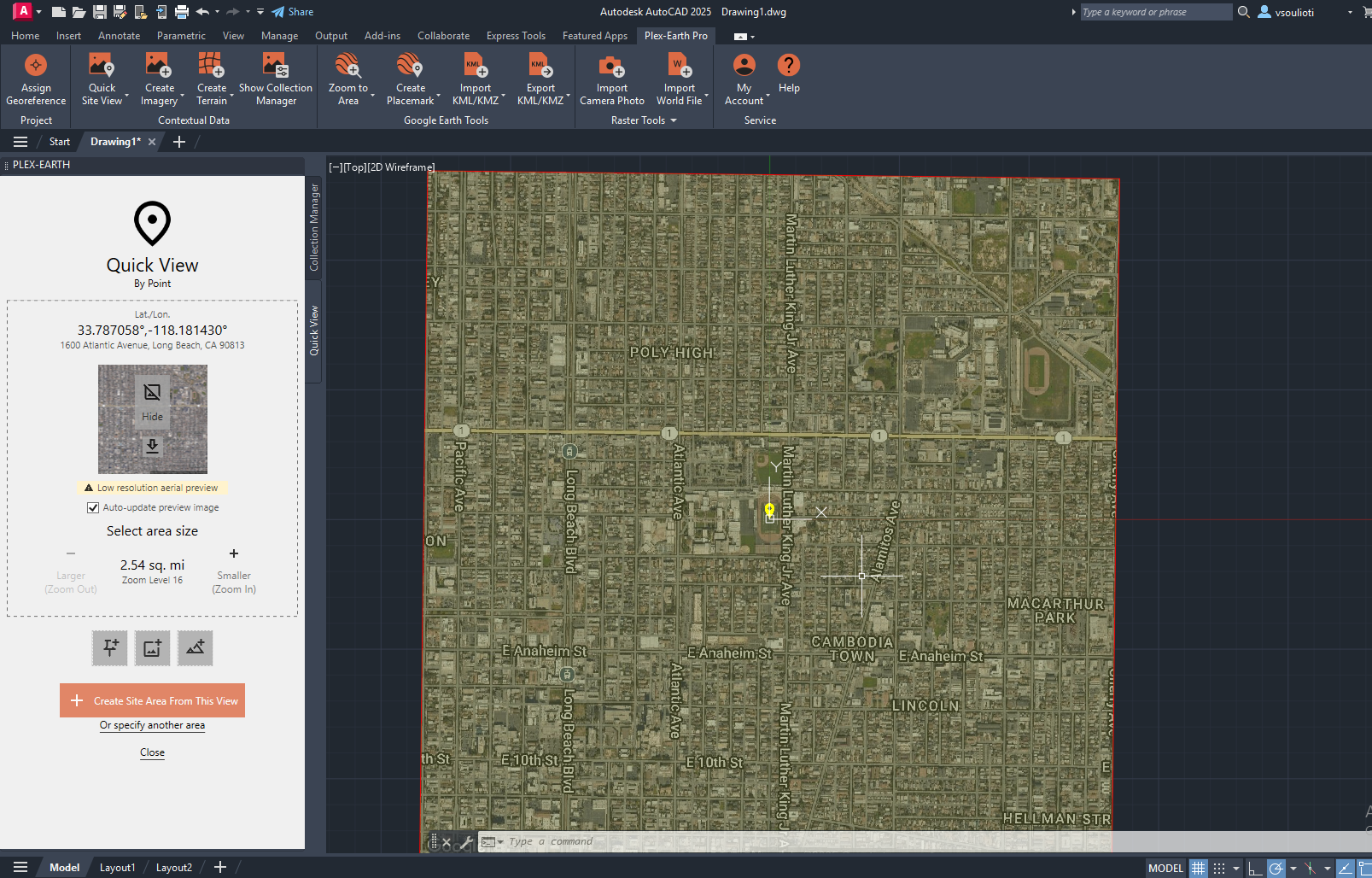Click the command line customize wrench icon

point(468,842)
